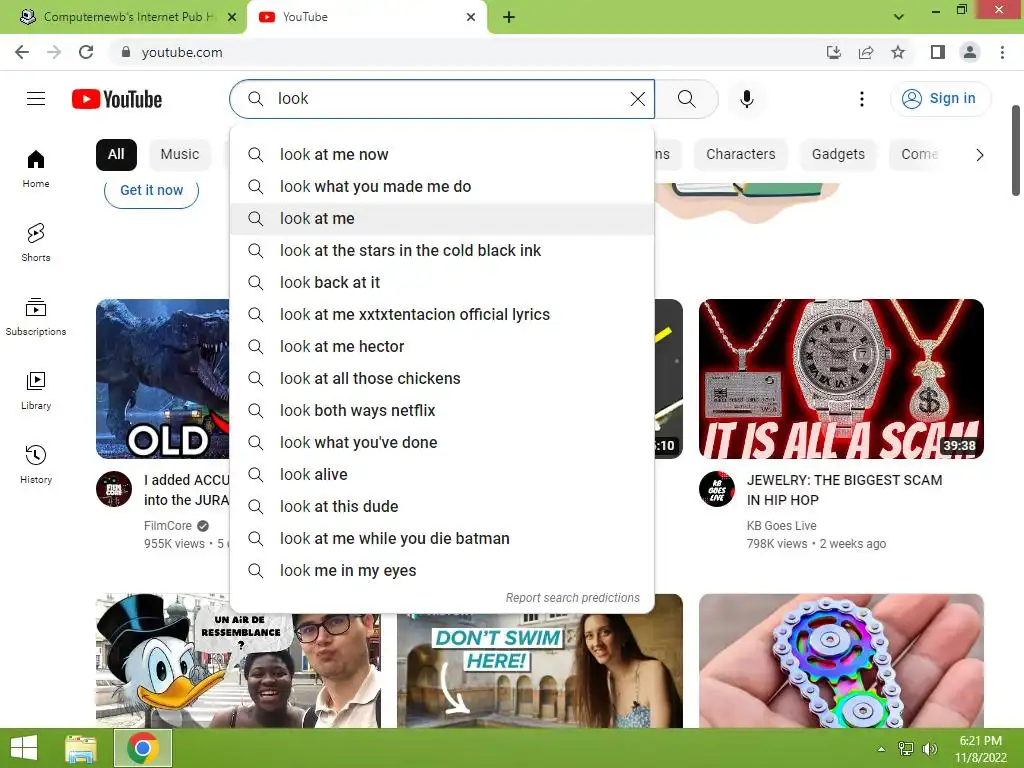1024x768 pixels.
Task: Choose 'look at the stars in the cold black ink'
Action: [442, 251]
